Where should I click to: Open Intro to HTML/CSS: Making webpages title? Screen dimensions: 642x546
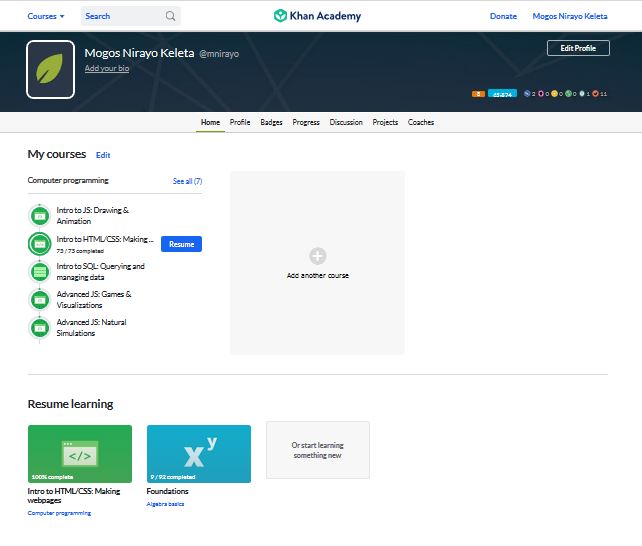point(74,496)
